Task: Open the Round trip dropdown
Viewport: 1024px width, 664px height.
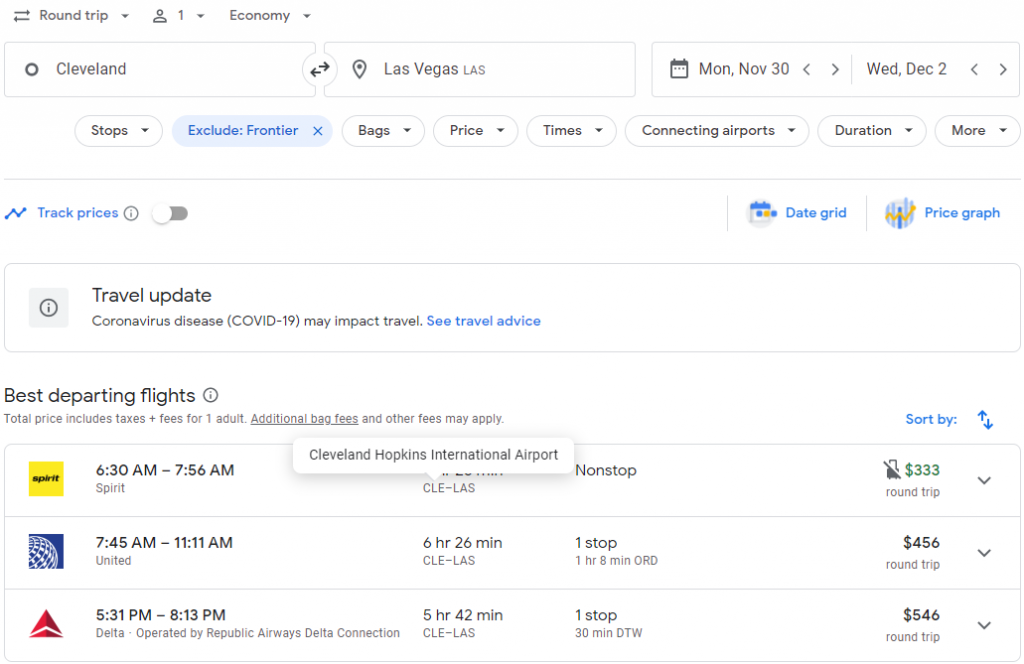Action: point(72,16)
